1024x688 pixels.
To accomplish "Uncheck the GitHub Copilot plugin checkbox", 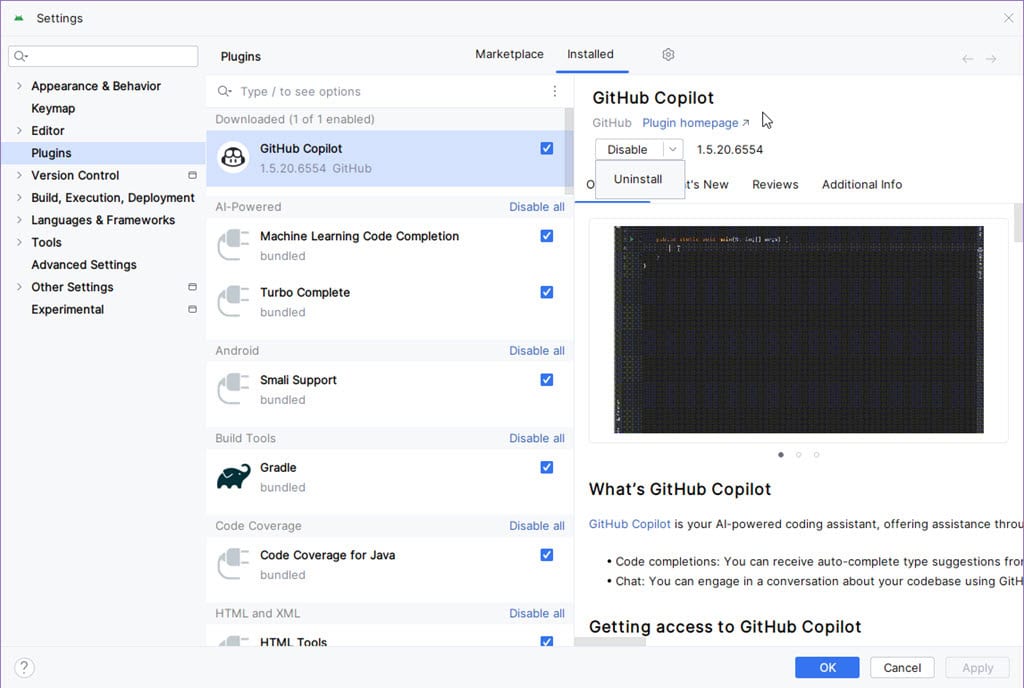I will (x=547, y=148).
